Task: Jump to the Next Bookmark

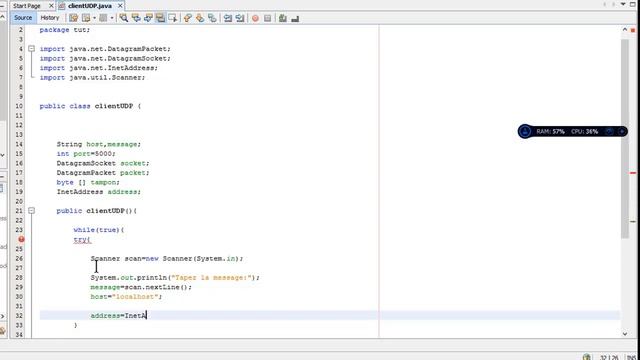Action: click(200, 18)
